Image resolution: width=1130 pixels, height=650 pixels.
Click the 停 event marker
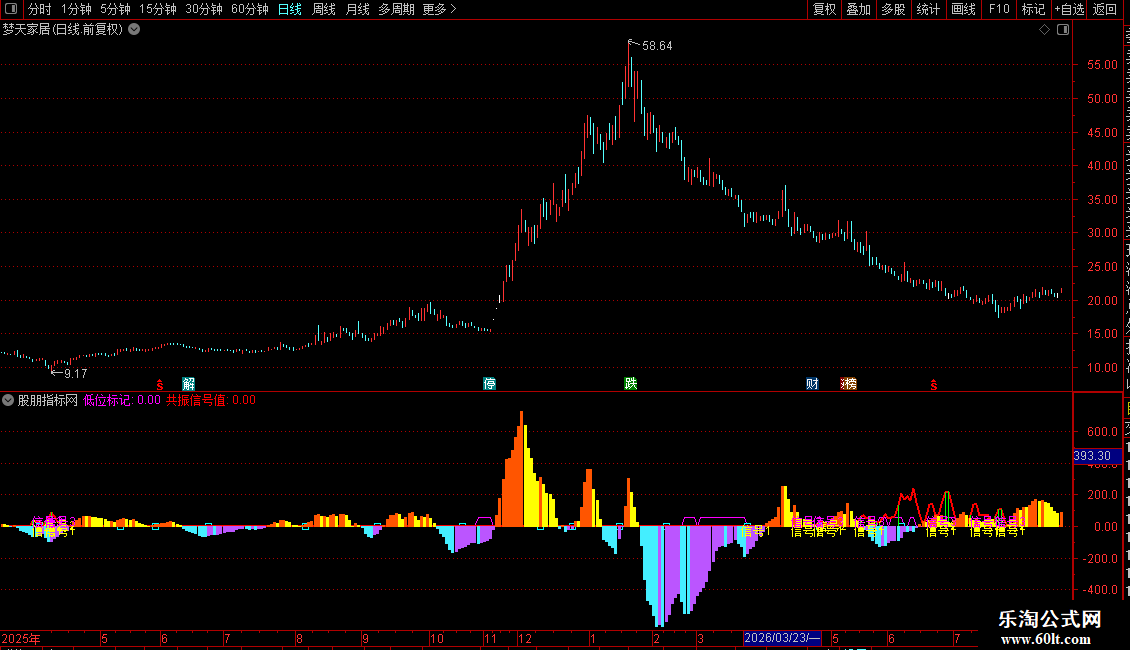489,384
